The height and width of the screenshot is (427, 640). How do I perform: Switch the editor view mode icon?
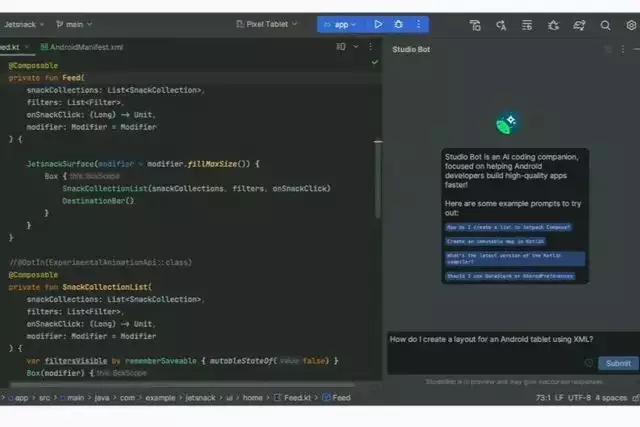pyautogui.click(x=340, y=47)
